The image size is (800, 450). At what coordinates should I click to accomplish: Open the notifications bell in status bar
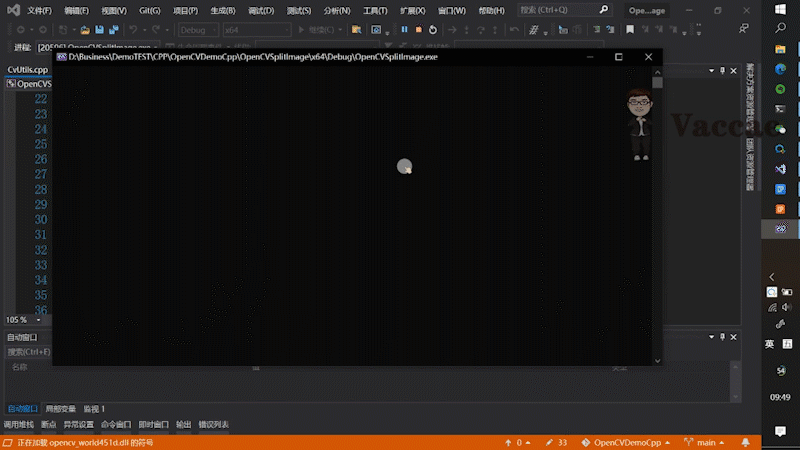pyautogui.click(x=745, y=442)
